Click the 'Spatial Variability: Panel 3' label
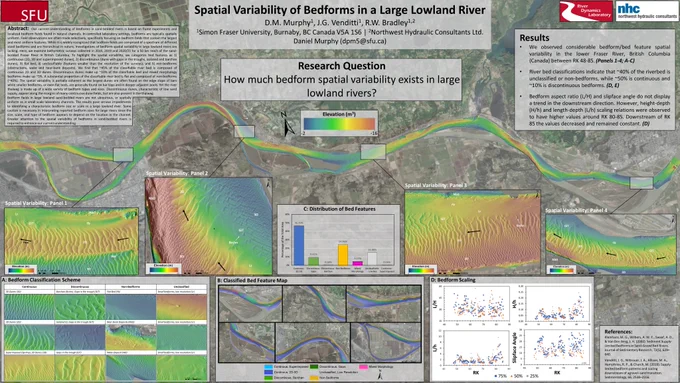Viewport: 680px width, 383px height. click(x=436, y=185)
